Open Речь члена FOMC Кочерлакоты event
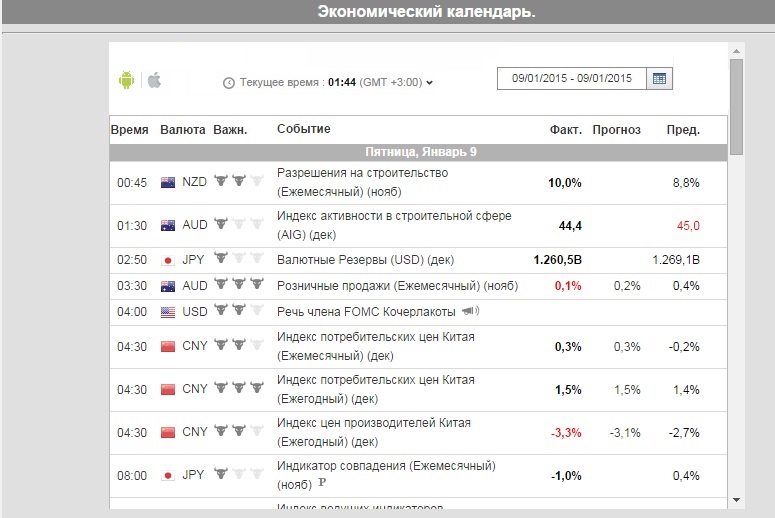The width and height of the screenshot is (775, 518). [x=366, y=312]
